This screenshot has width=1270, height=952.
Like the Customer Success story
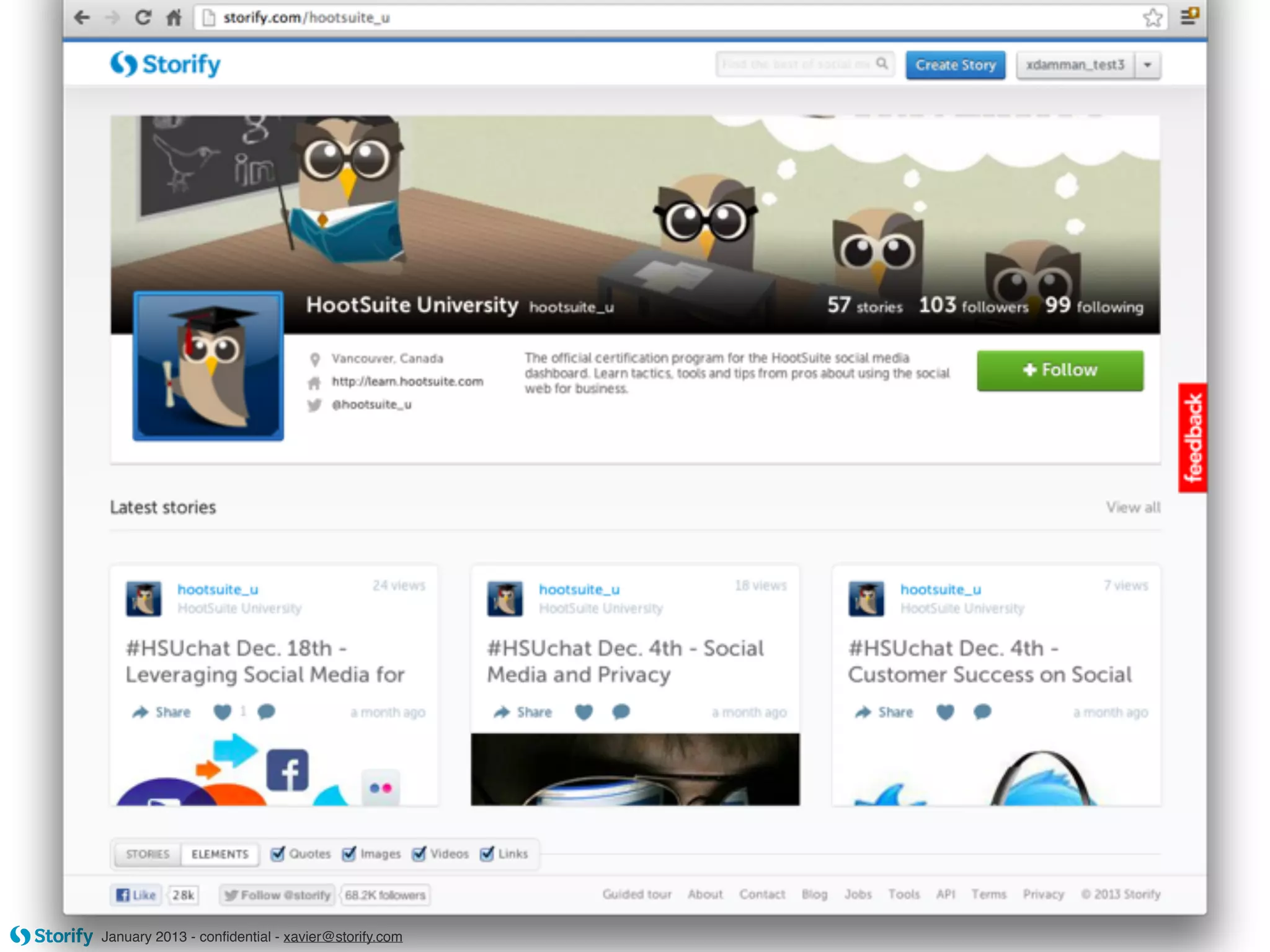945,712
